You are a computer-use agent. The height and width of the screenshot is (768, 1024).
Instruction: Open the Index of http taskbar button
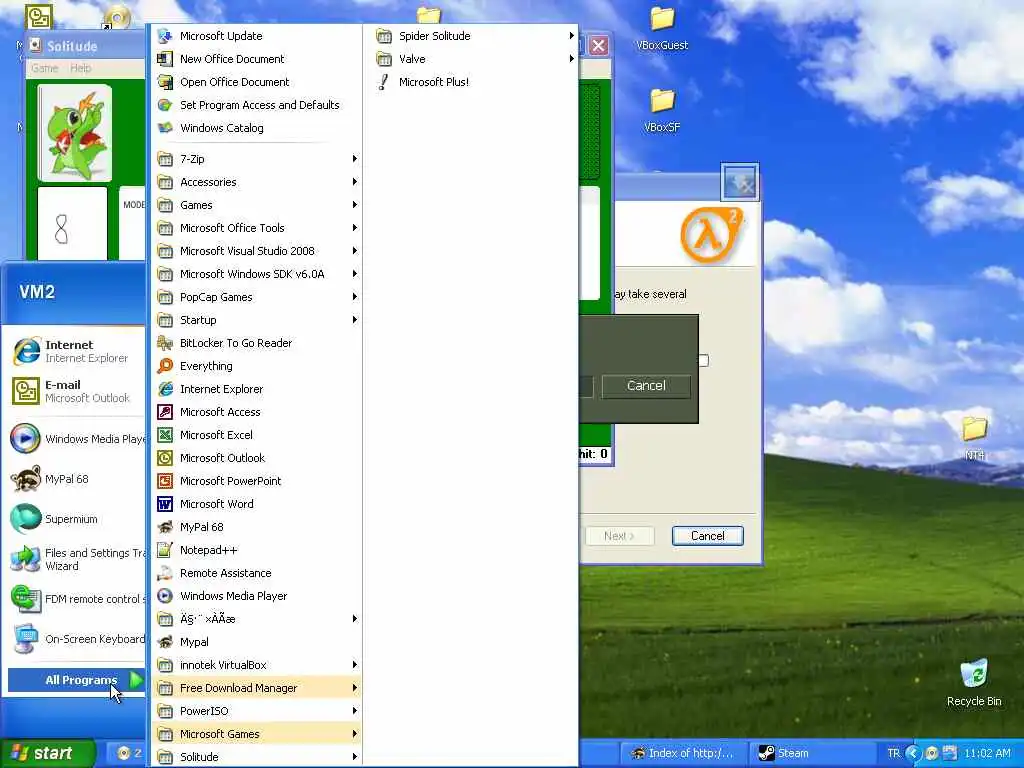tap(682, 753)
